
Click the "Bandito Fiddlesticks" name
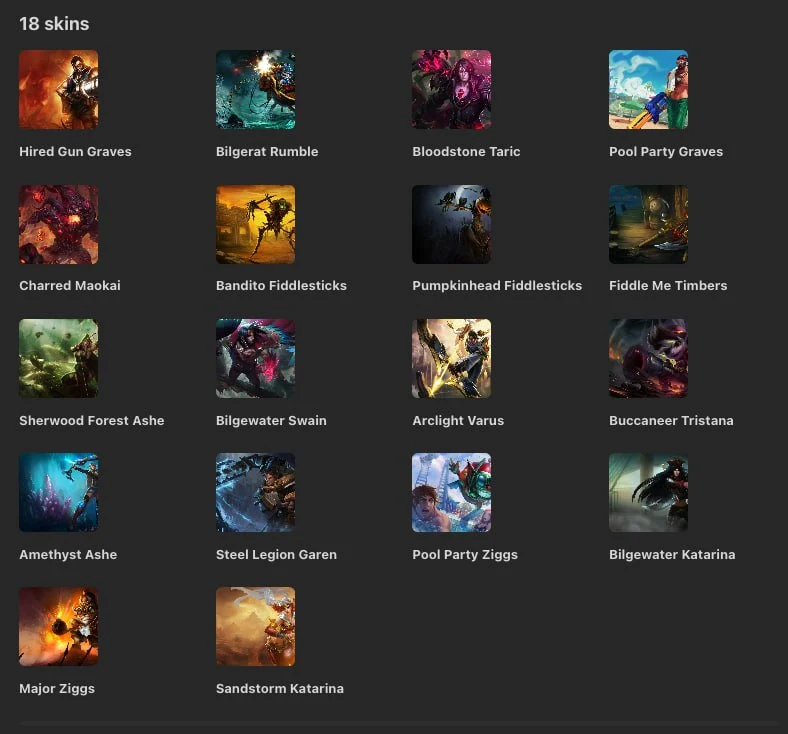[x=281, y=285]
